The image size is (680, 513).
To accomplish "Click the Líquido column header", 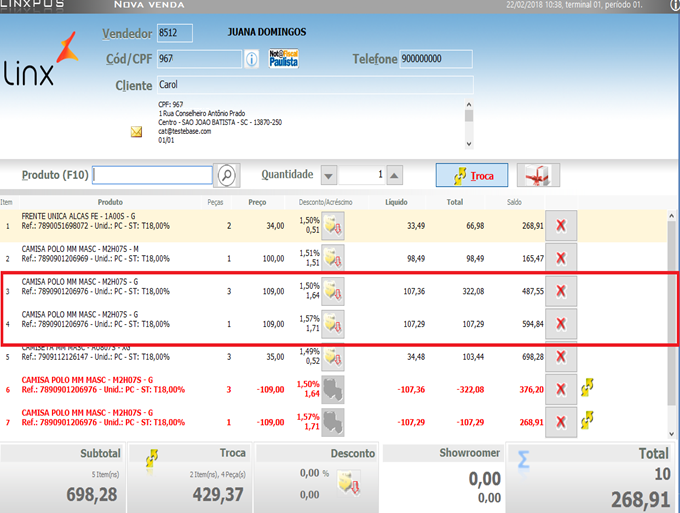I will click(x=396, y=202).
